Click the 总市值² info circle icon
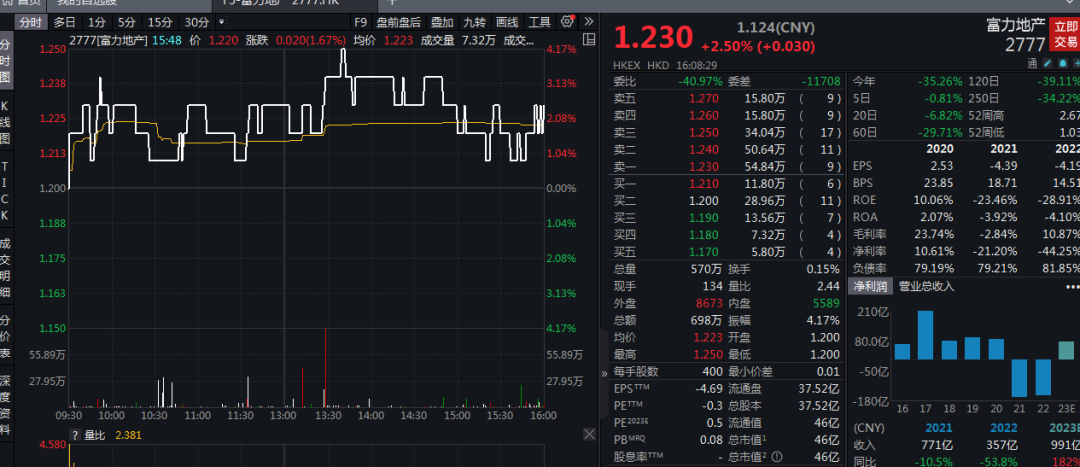This screenshot has width=1080, height=467. point(777,456)
